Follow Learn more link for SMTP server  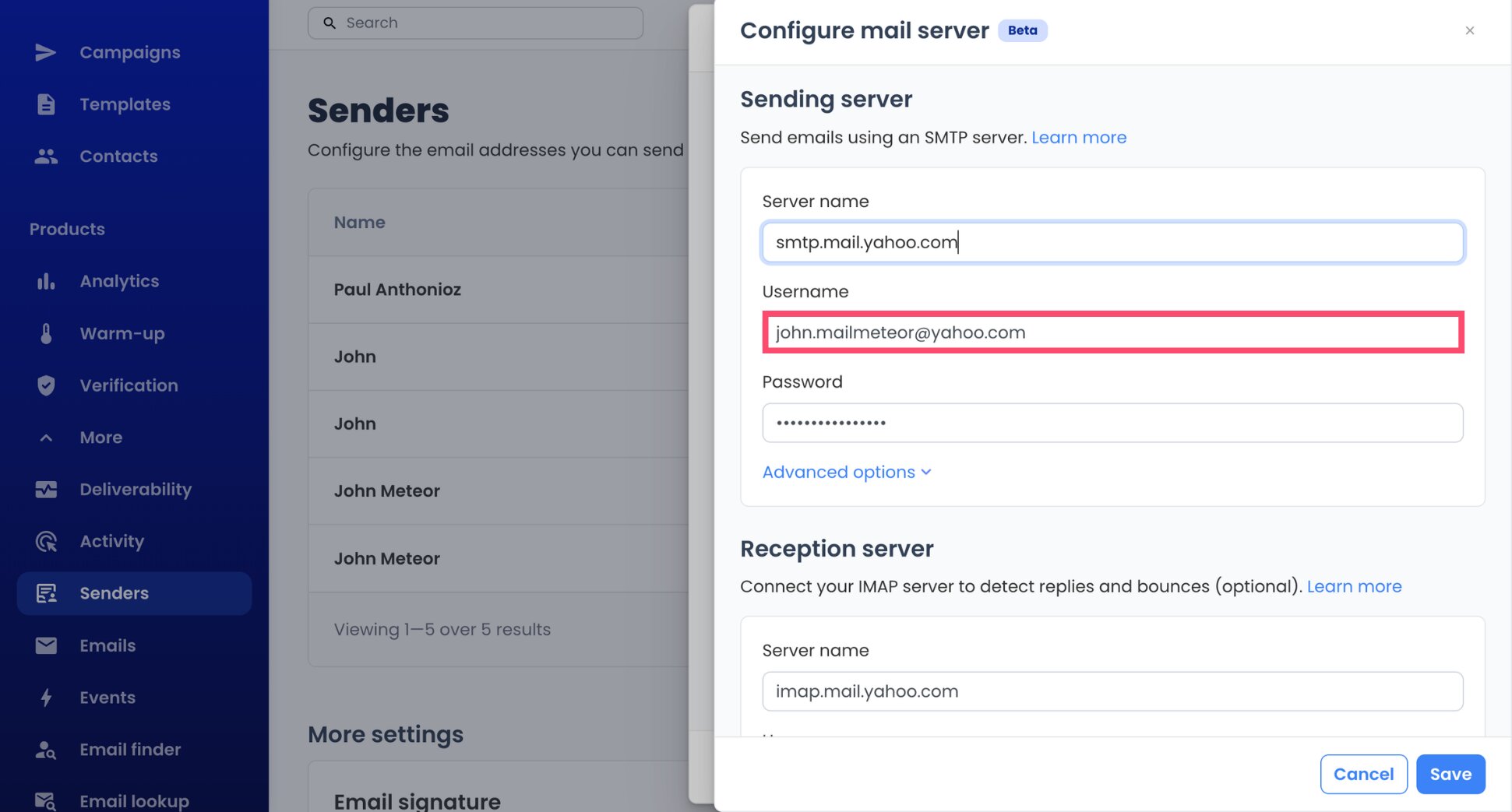click(1079, 138)
